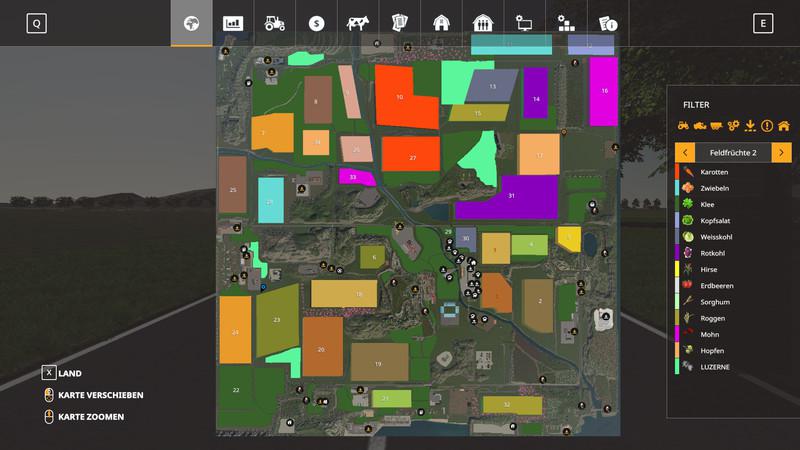Open the finances tab with dollar icon
This screenshot has height=450, width=800.
[316, 23]
